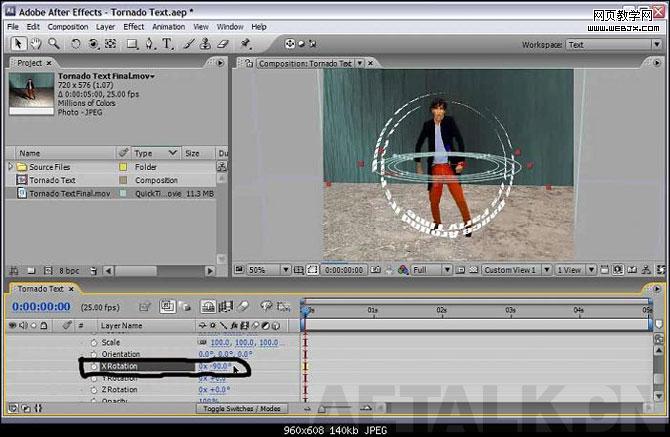Open the 1 View layout dropdown
Screen dimensions: 670x437
tap(575, 270)
